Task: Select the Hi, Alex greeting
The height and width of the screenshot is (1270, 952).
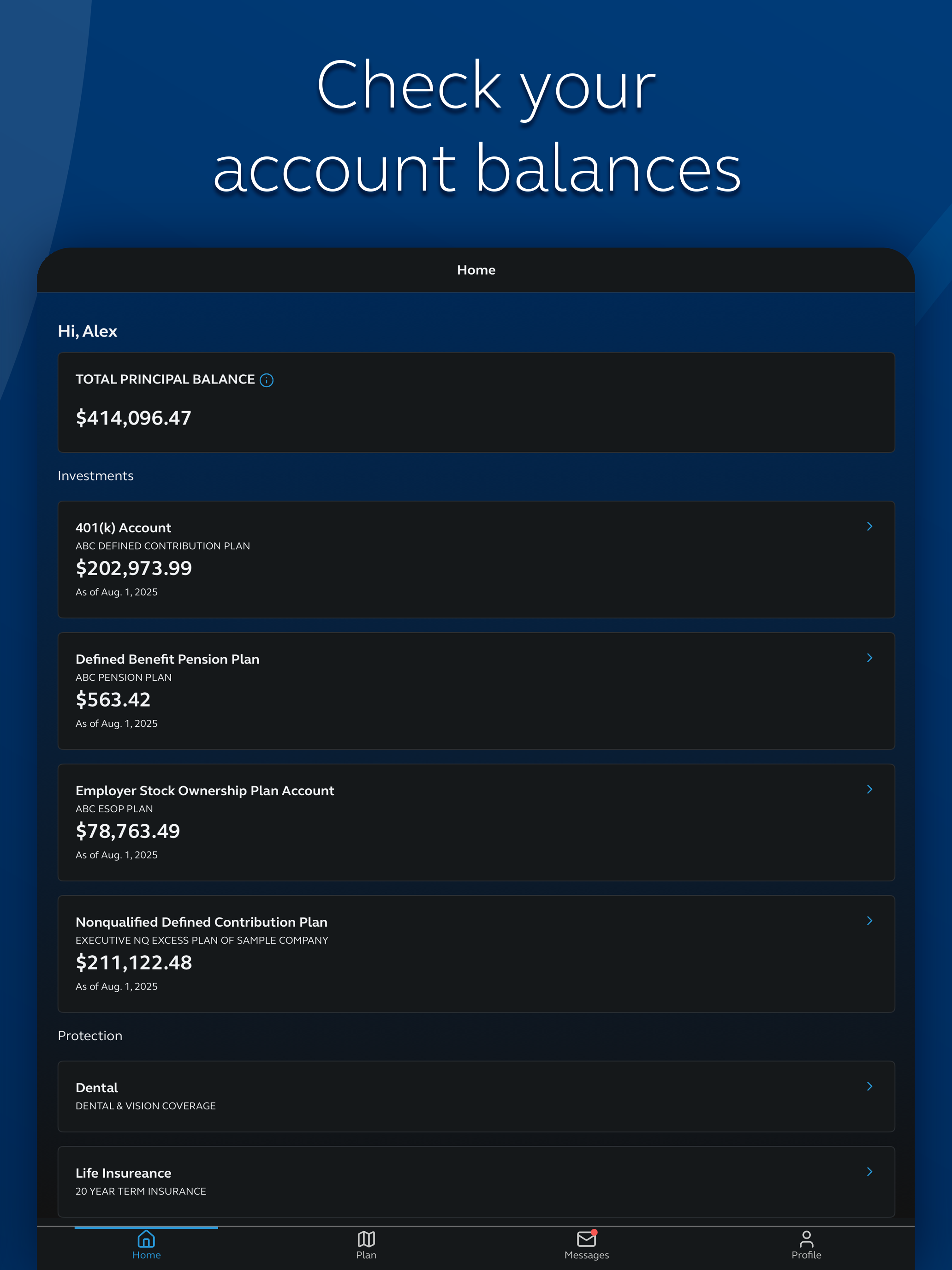Action: (87, 331)
